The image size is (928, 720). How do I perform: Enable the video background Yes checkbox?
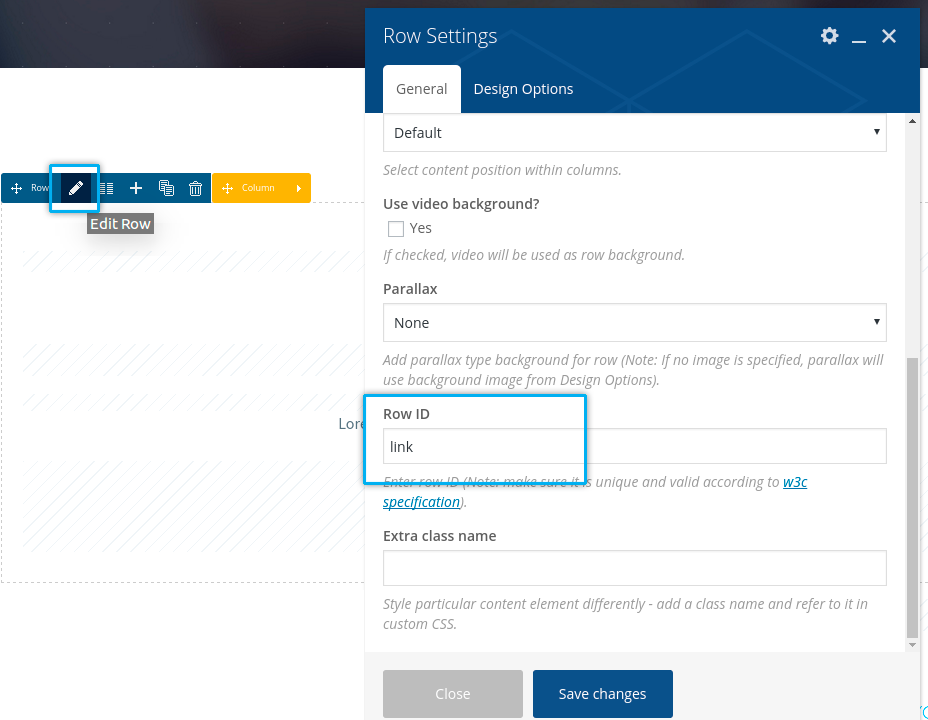click(x=396, y=229)
